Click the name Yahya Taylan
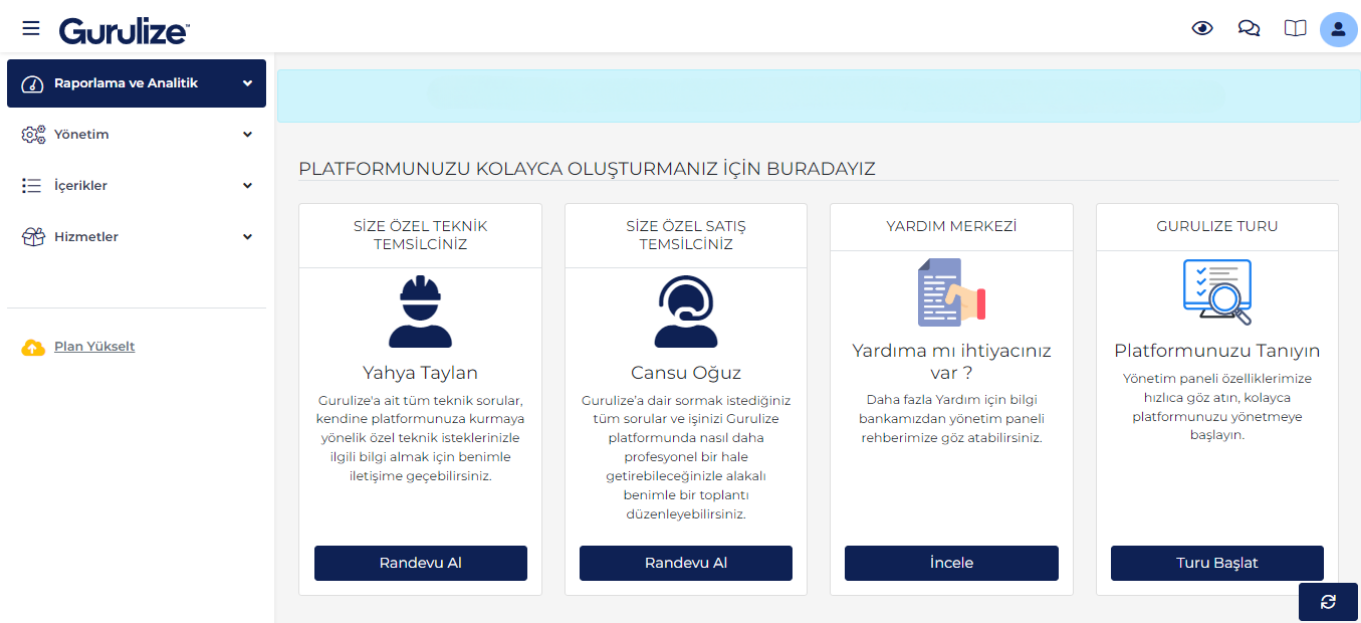The image size is (1361, 623). click(420, 373)
